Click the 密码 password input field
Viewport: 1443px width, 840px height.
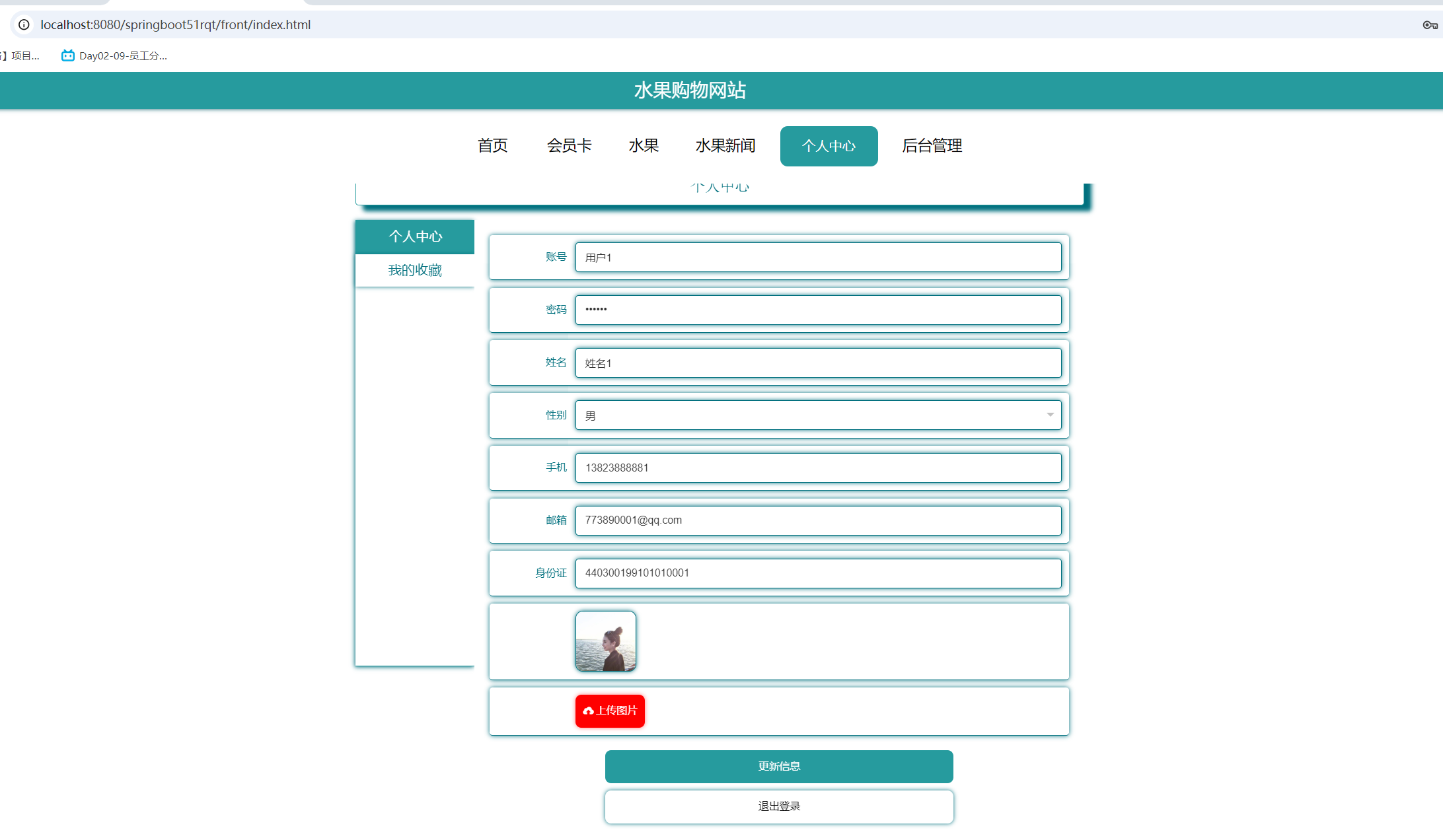818,310
